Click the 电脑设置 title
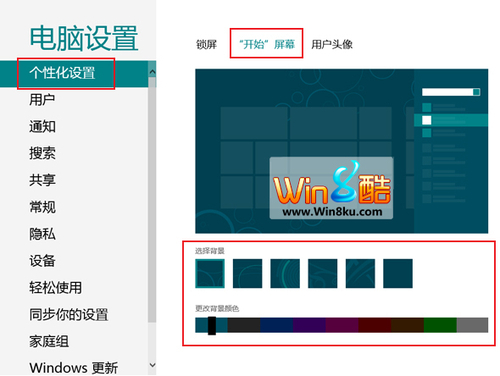 click(84, 38)
